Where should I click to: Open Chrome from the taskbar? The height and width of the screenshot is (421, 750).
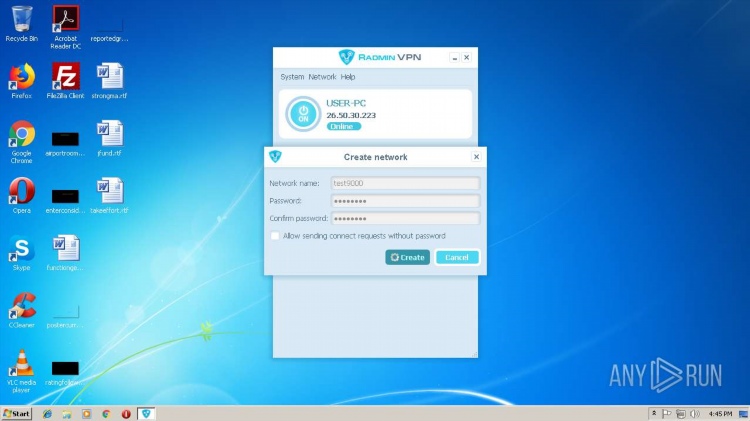click(x=106, y=414)
